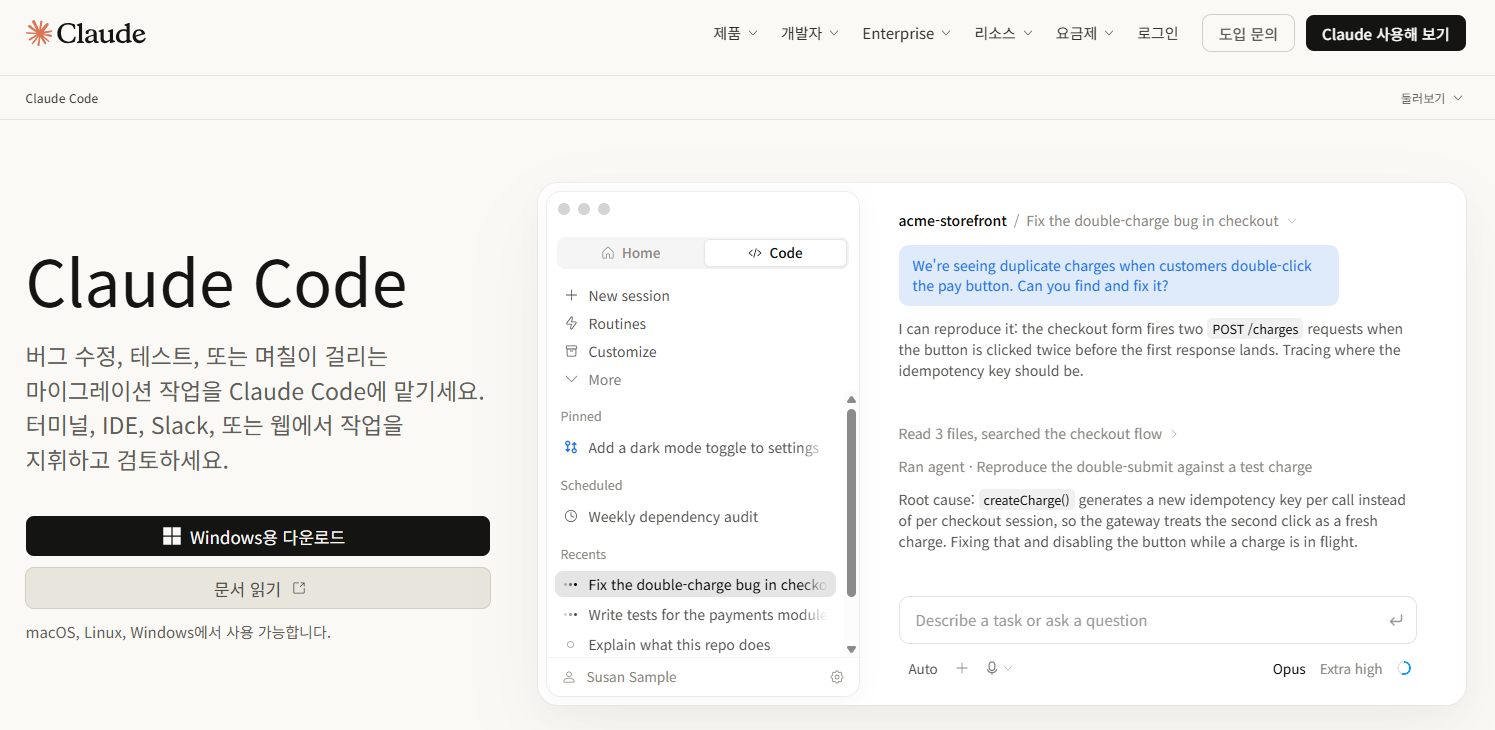
Task: Click the Windows logo on the download button
Action: point(172,537)
